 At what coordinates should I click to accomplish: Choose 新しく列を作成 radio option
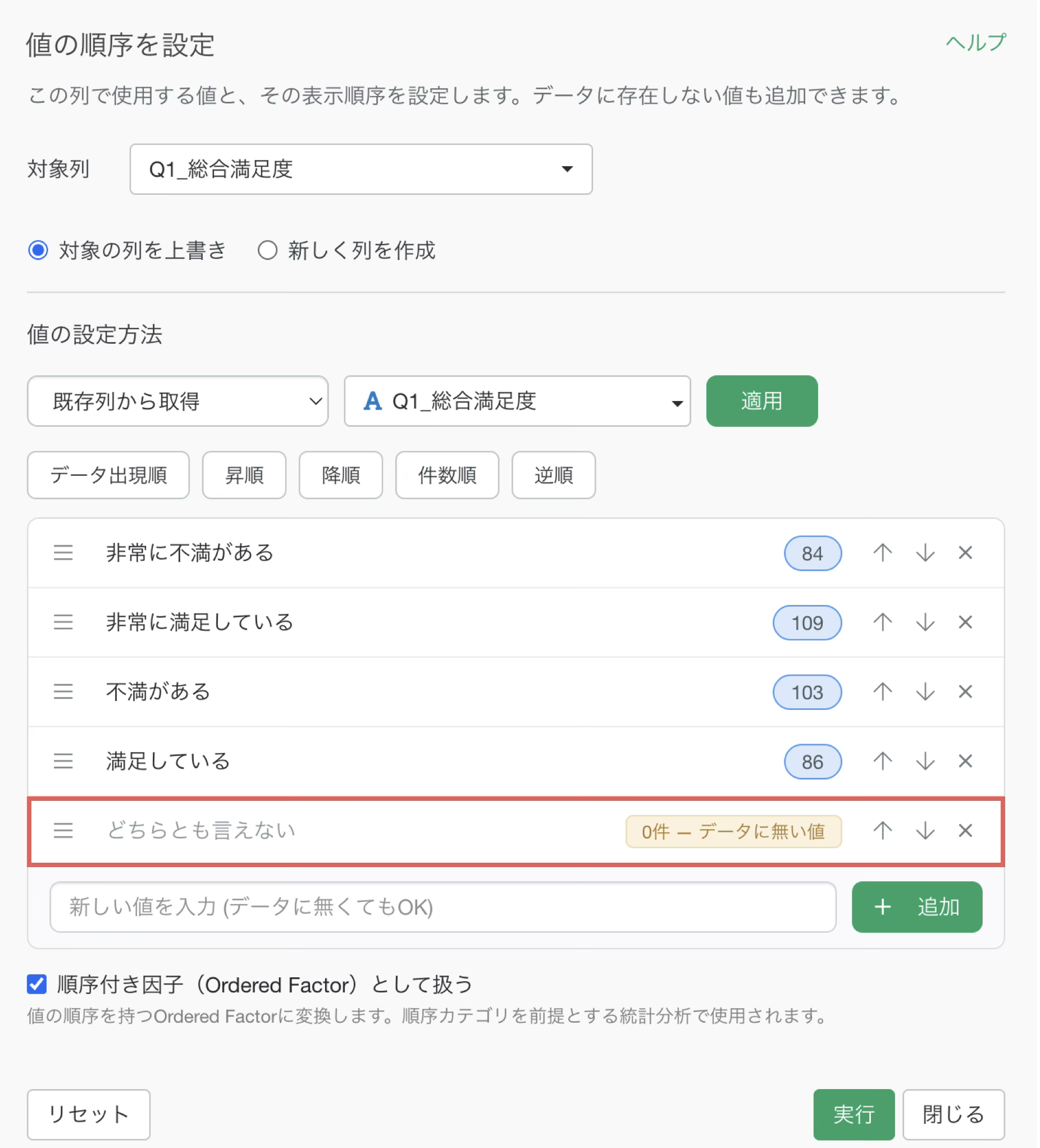268,250
